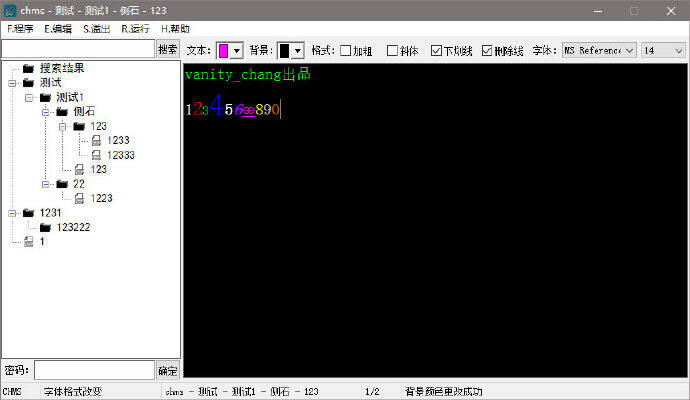Enable the 加粗 bold checkbox
690x400 pixels.
point(346,50)
